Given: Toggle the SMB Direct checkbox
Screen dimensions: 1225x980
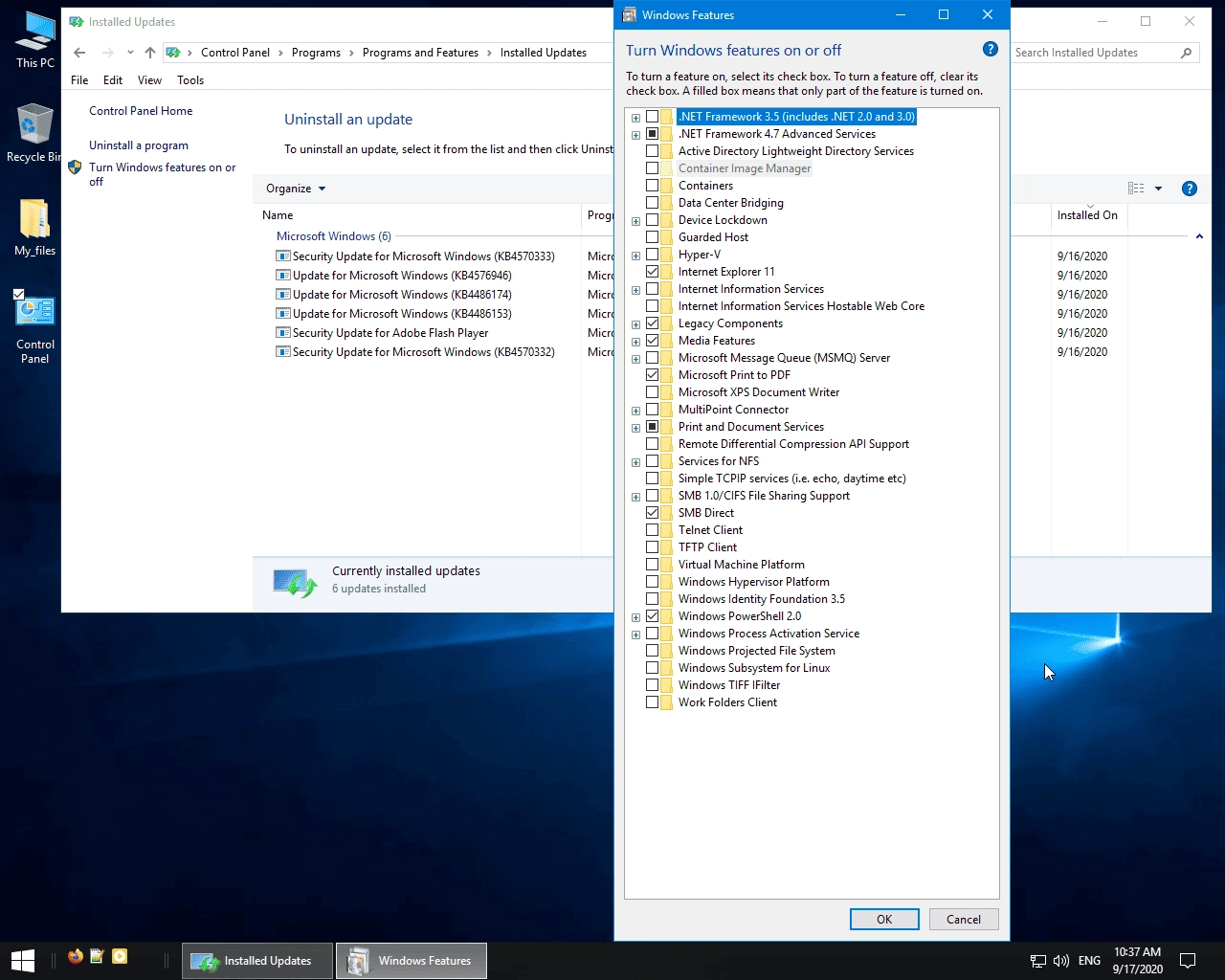Looking at the screenshot, I should (x=652, y=513).
